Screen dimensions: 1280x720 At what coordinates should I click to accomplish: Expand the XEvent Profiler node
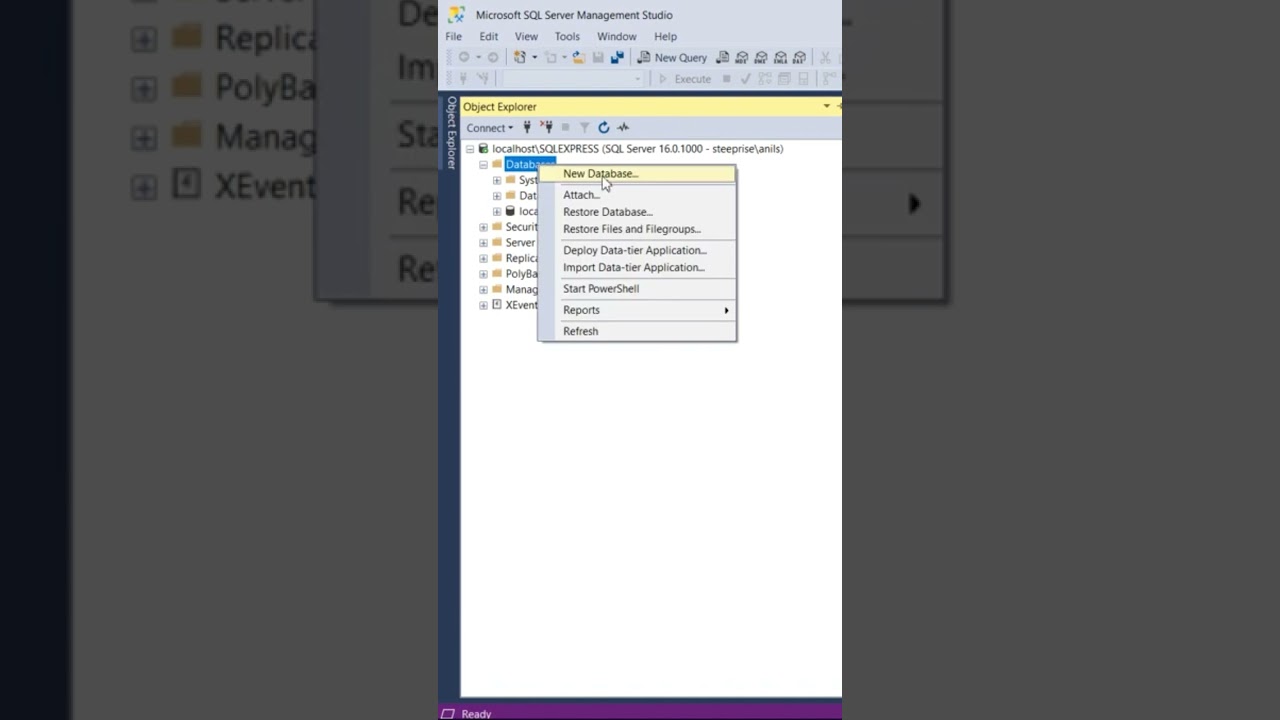(483, 305)
